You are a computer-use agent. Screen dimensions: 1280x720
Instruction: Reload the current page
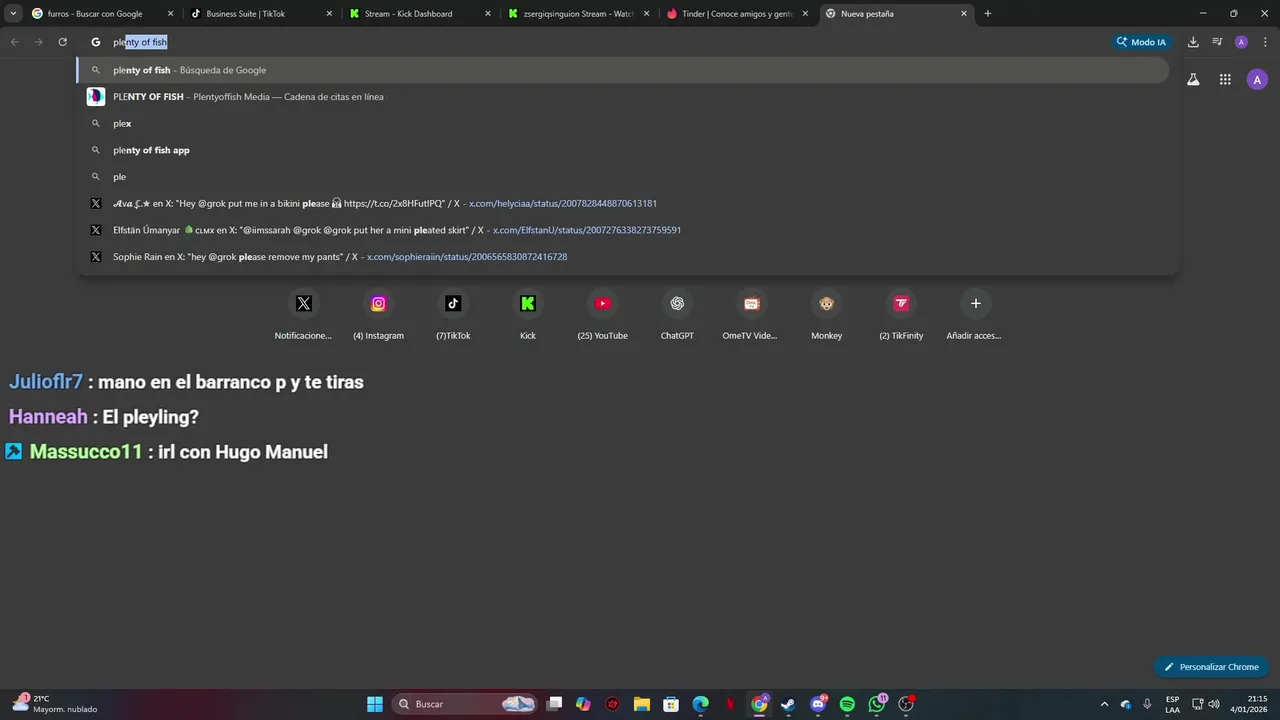pos(62,42)
